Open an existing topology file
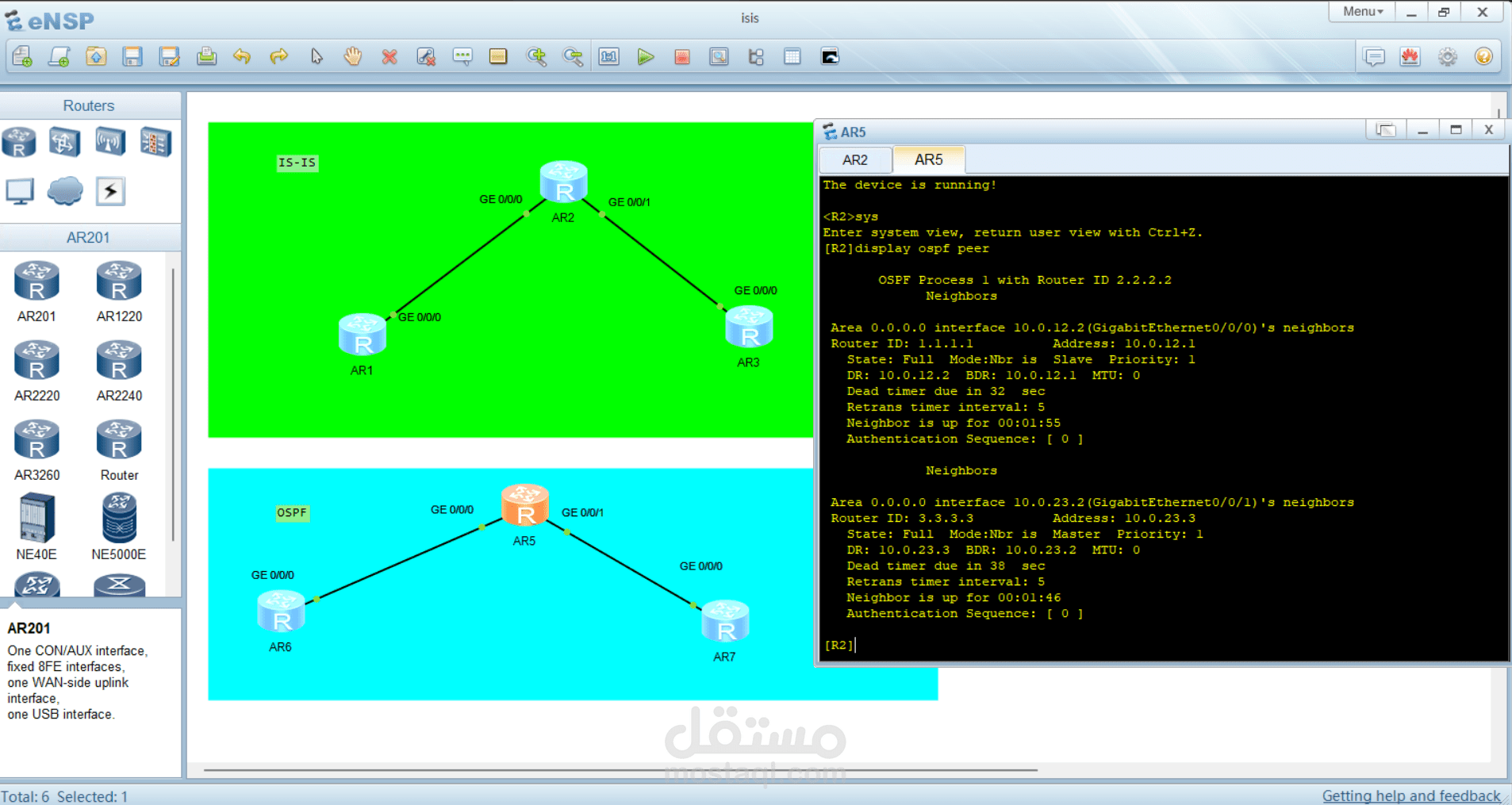This screenshot has height=805, width=1512. (x=96, y=56)
